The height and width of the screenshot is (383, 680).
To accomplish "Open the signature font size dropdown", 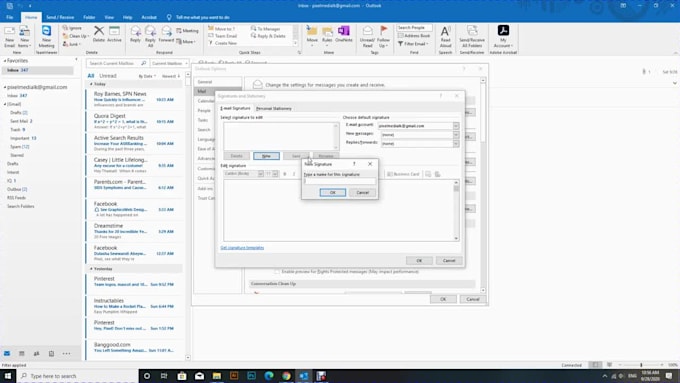I will pyautogui.click(x=275, y=174).
